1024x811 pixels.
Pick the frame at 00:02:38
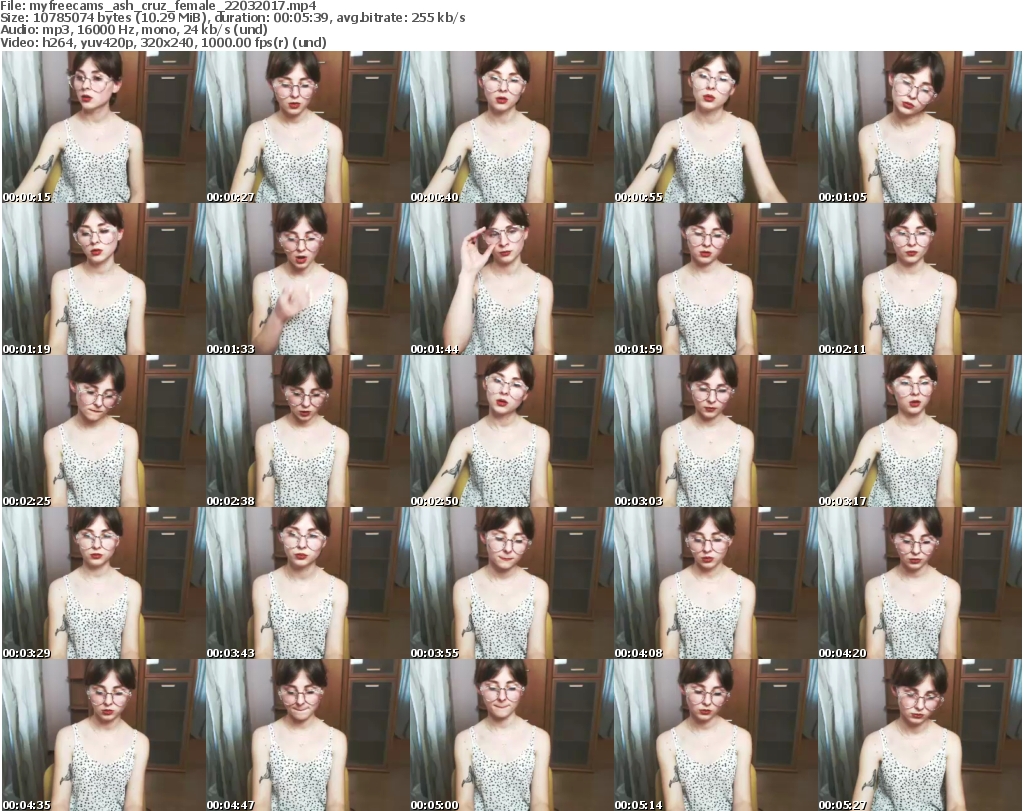(308, 431)
